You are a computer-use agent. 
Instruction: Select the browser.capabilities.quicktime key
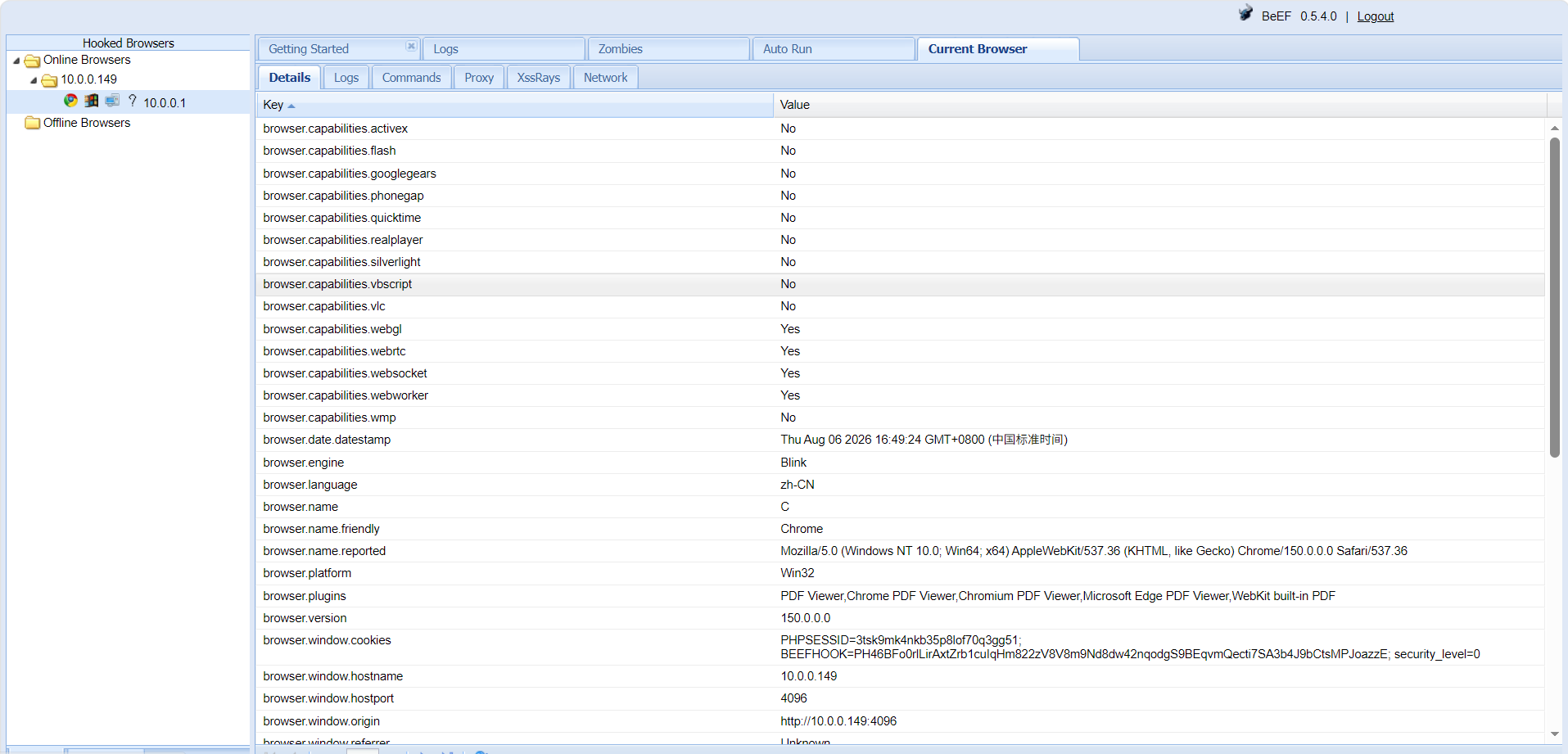click(x=341, y=218)
